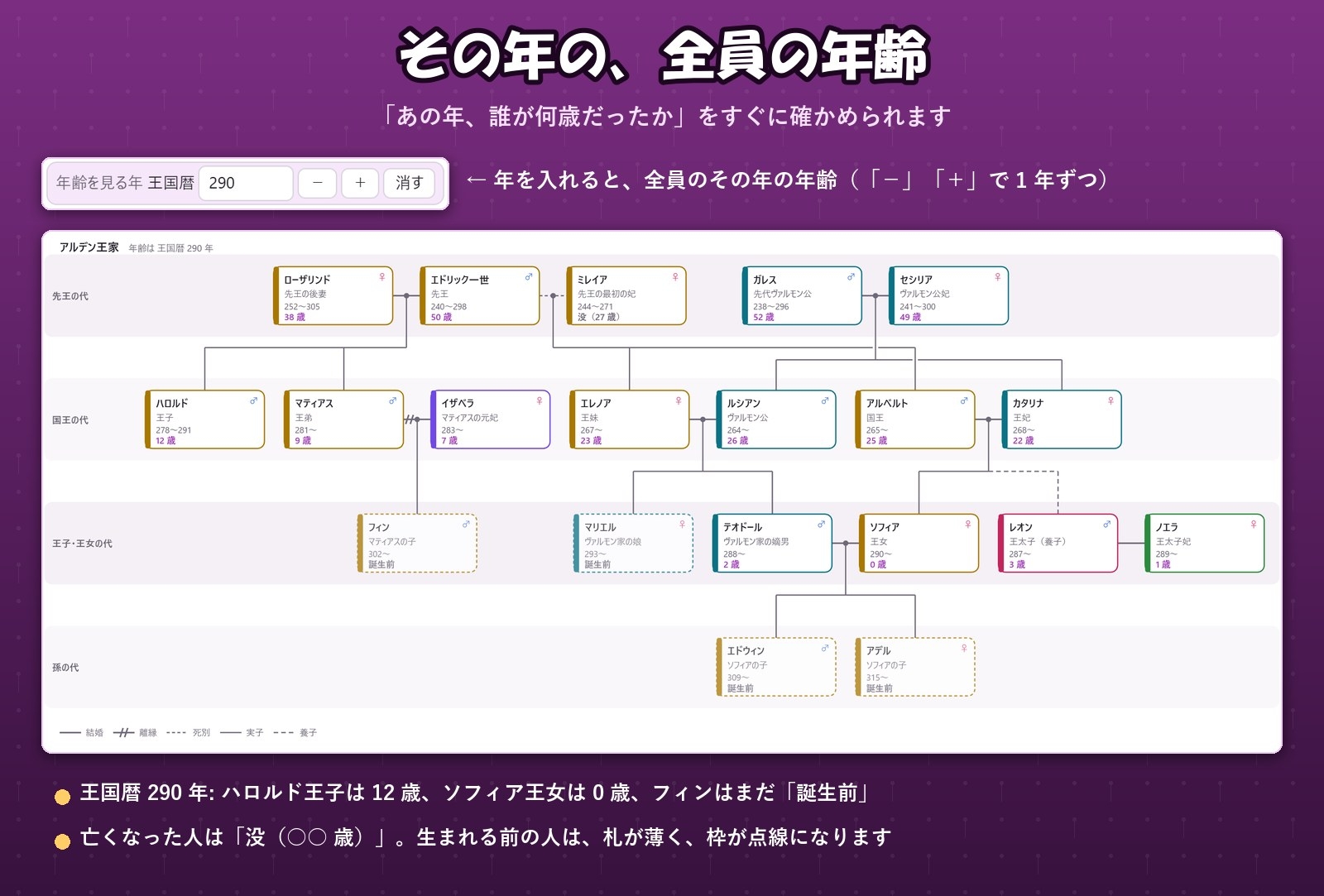
Task: Select the エドリック一世 person card
Action: point(480,295)
